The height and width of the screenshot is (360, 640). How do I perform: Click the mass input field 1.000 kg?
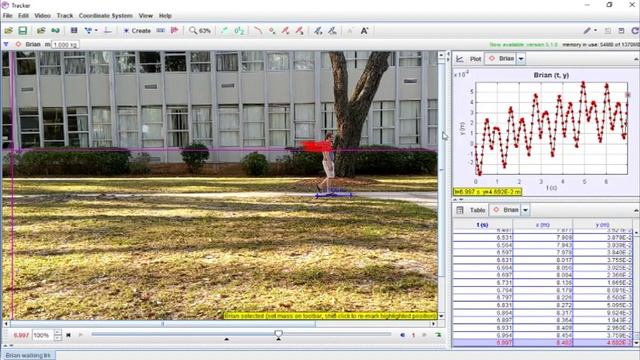[x=65, y=44]
